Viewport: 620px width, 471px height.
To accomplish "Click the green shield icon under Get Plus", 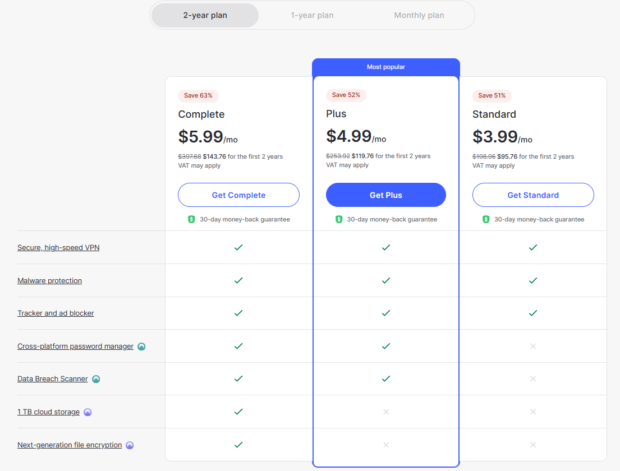I will tap(339, 219).
